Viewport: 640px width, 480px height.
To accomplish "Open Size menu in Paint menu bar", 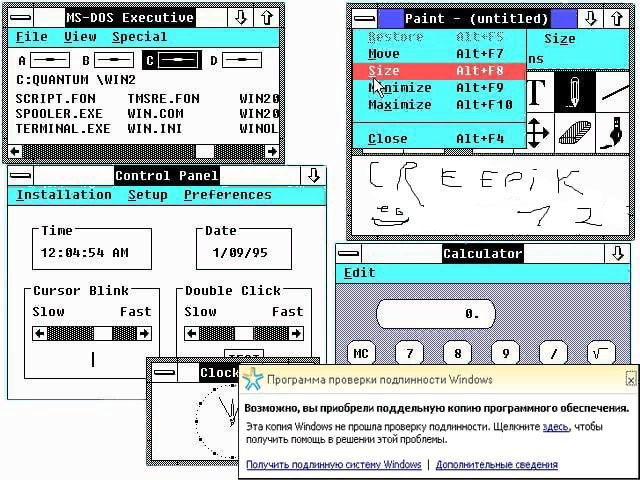I will (x=560, y=39).
